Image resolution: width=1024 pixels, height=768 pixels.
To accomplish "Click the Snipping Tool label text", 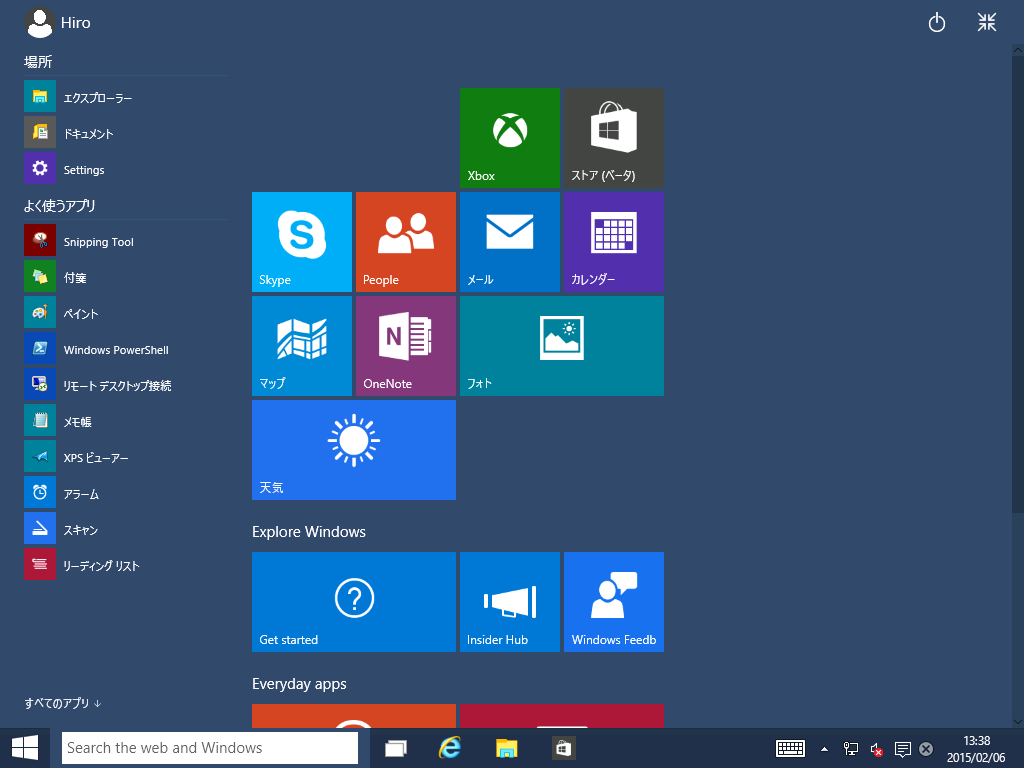I will tap(99, 242).
